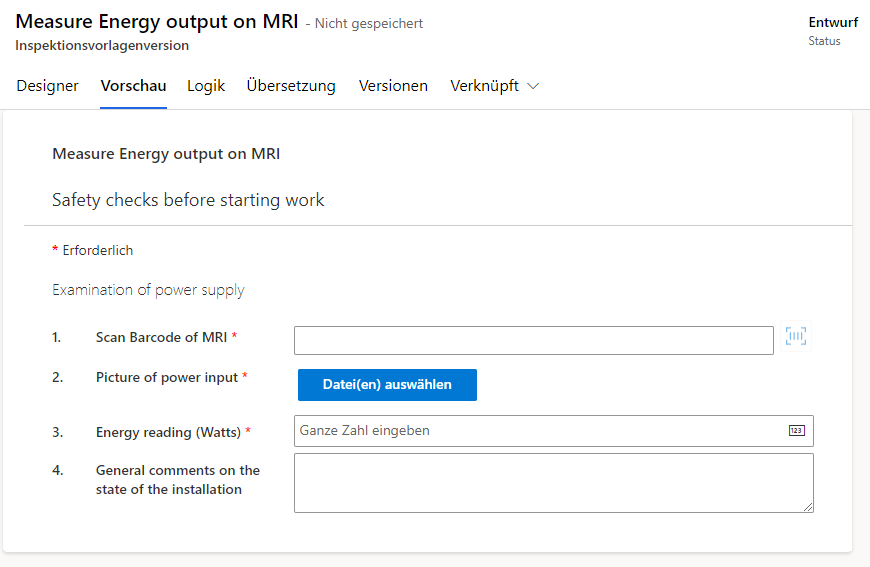Open the Verknüpft tab
This screenshot has width=870, height=567.
(484, 86)
